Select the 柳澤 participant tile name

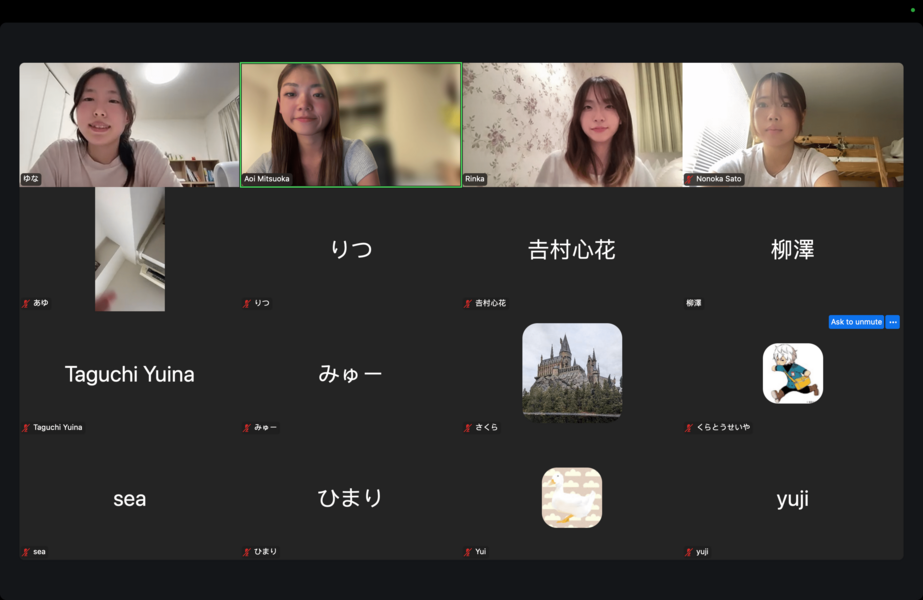tap(793, 250)
